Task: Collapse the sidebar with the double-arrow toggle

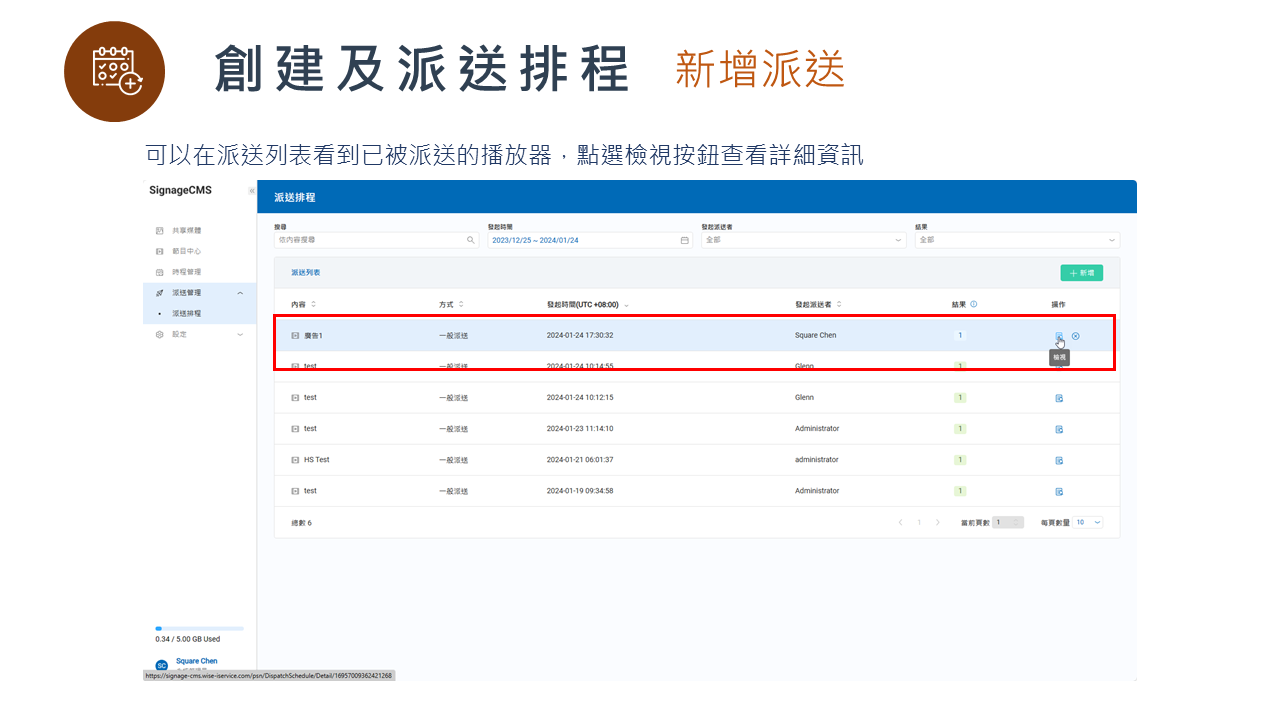Action: 252,190
